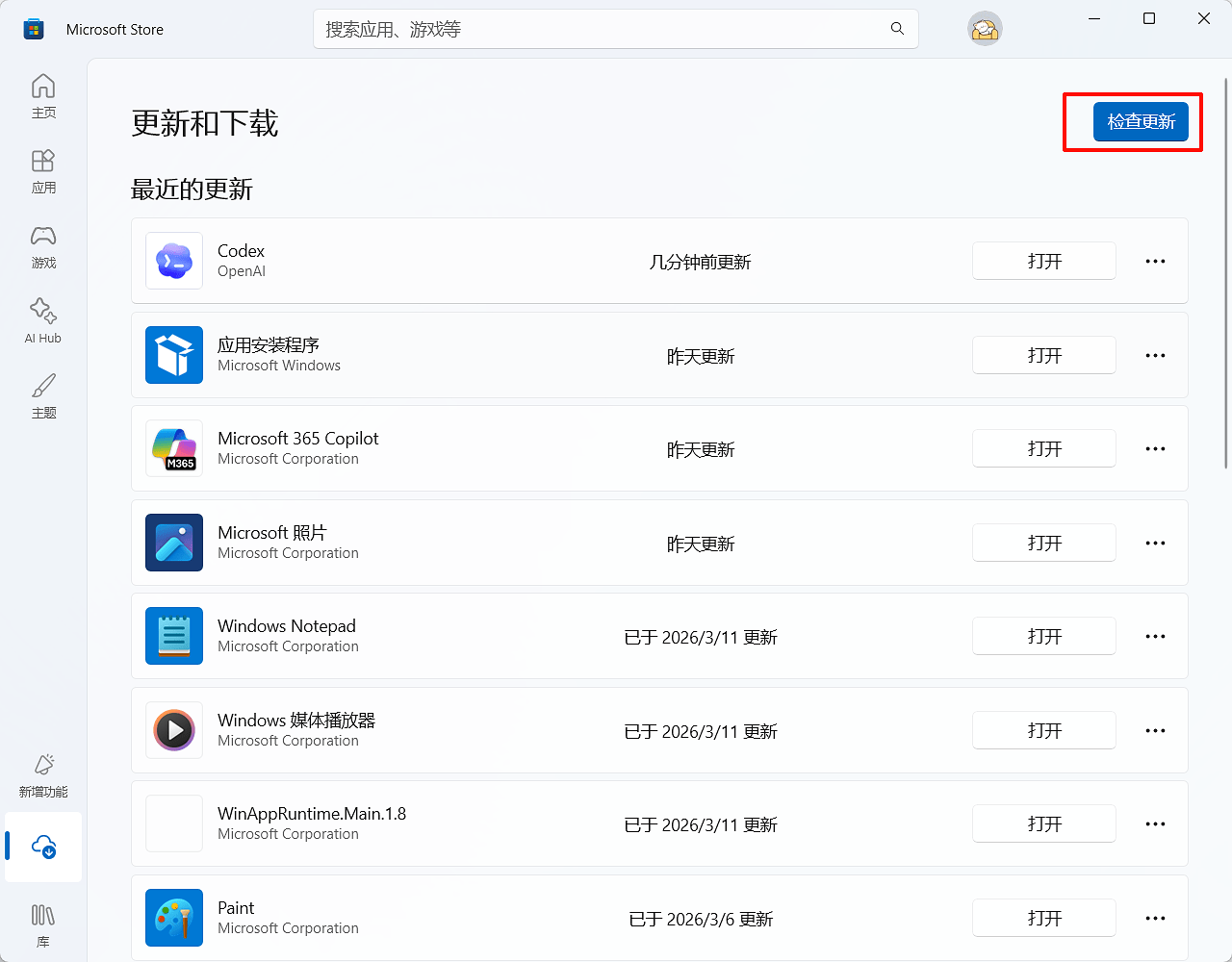Viewport: 1232px width, 962px height.
Task: Select the downloads cloud icon in sidebar
Action: click(x=43, y=847)
